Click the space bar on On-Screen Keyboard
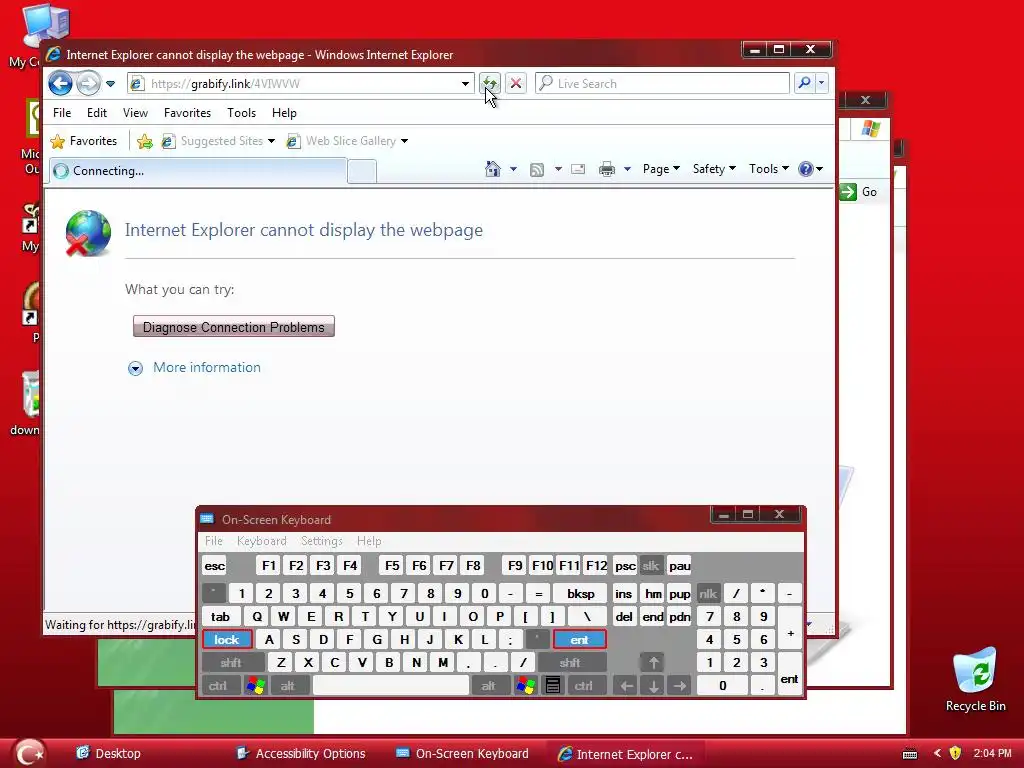The image size is (1024, 768). [391, 686]
